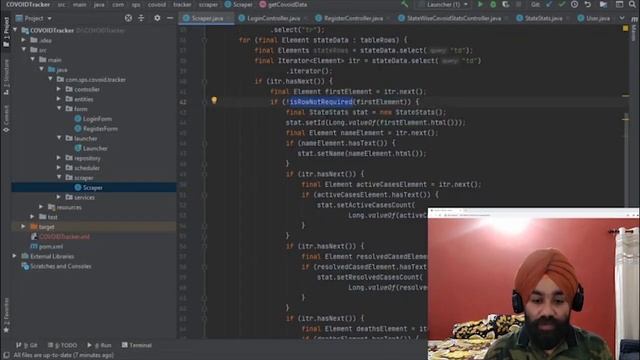Collapse all in the Project panel
The height and width of the screenshot is (360, 640).
141,18
